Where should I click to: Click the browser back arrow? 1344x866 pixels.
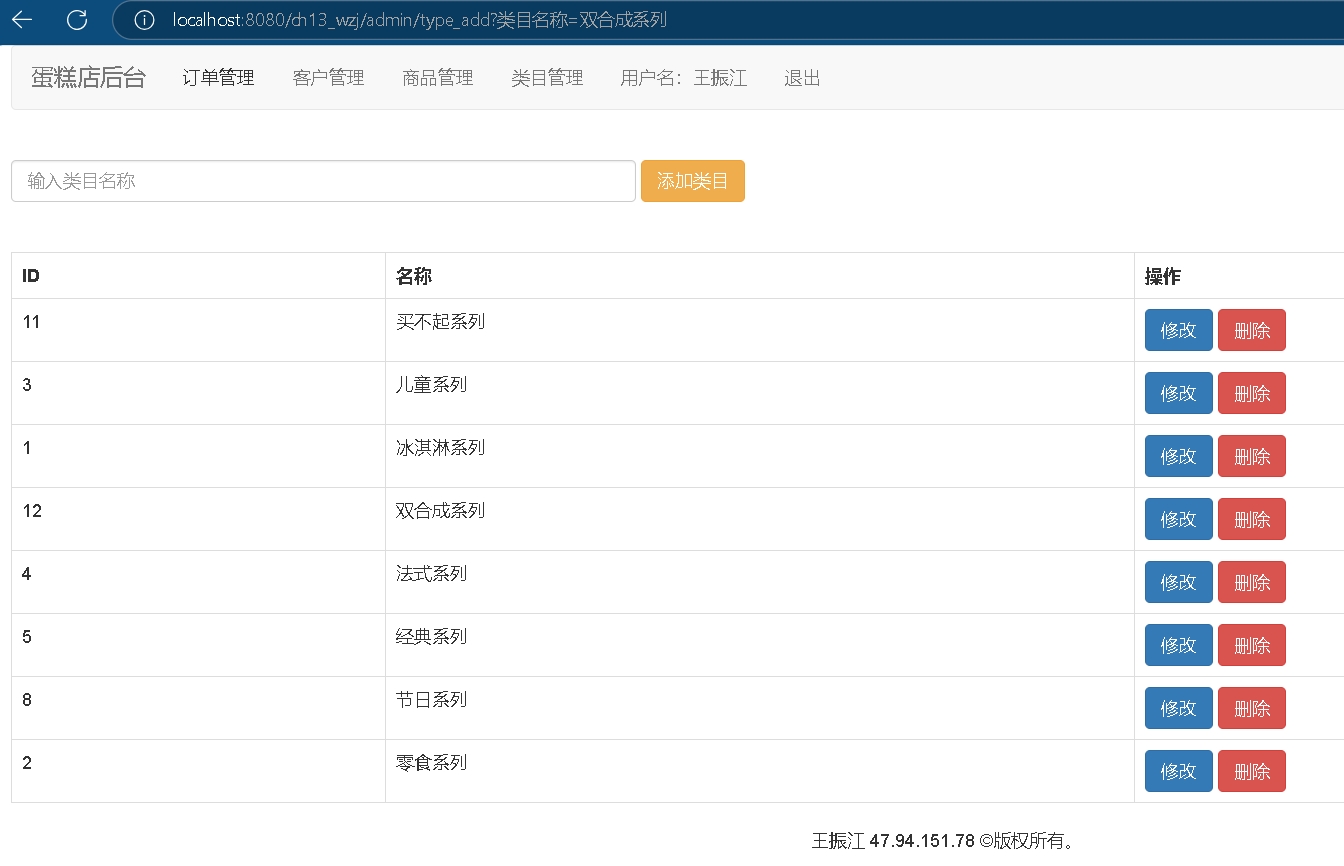22,20
